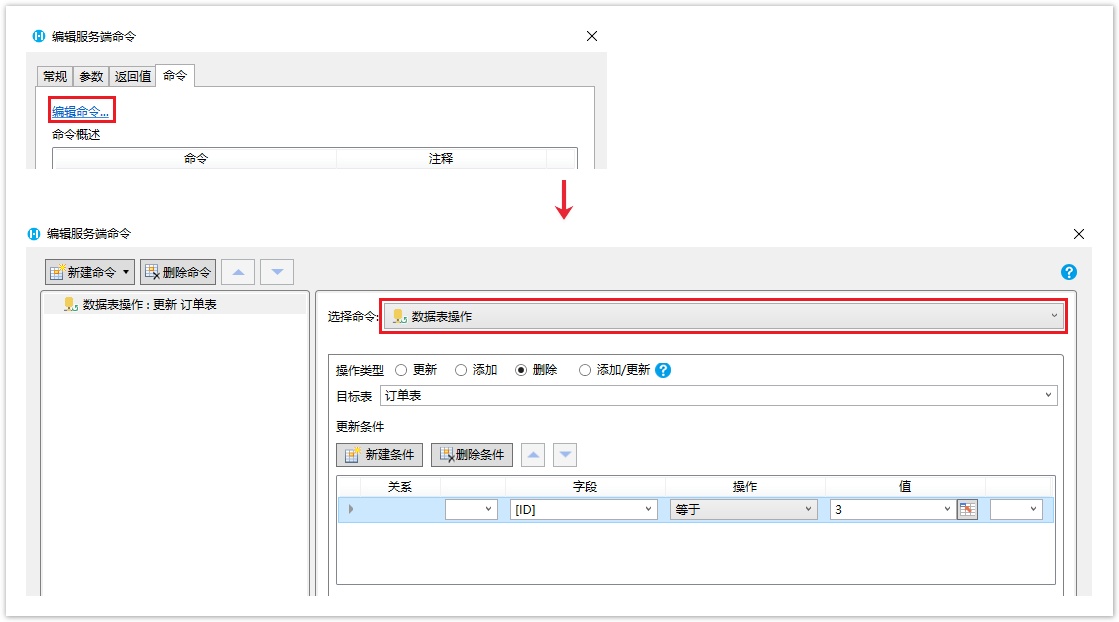This screenshot has height=622, width=1119.
Task: Select the 更新 operation type
Action: pos(401,370)
